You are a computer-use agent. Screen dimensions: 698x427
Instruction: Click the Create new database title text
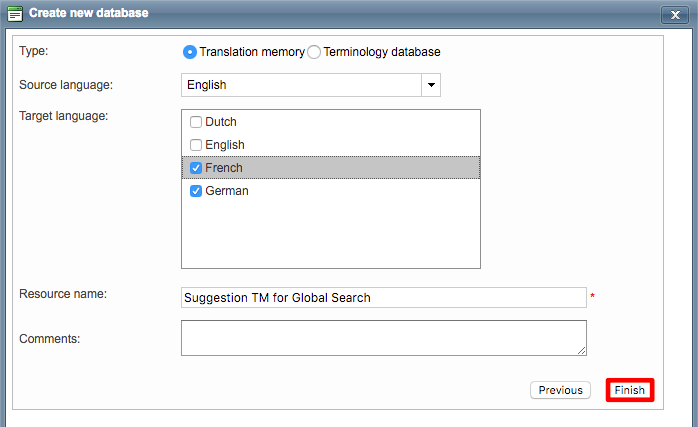coord(88,14)
